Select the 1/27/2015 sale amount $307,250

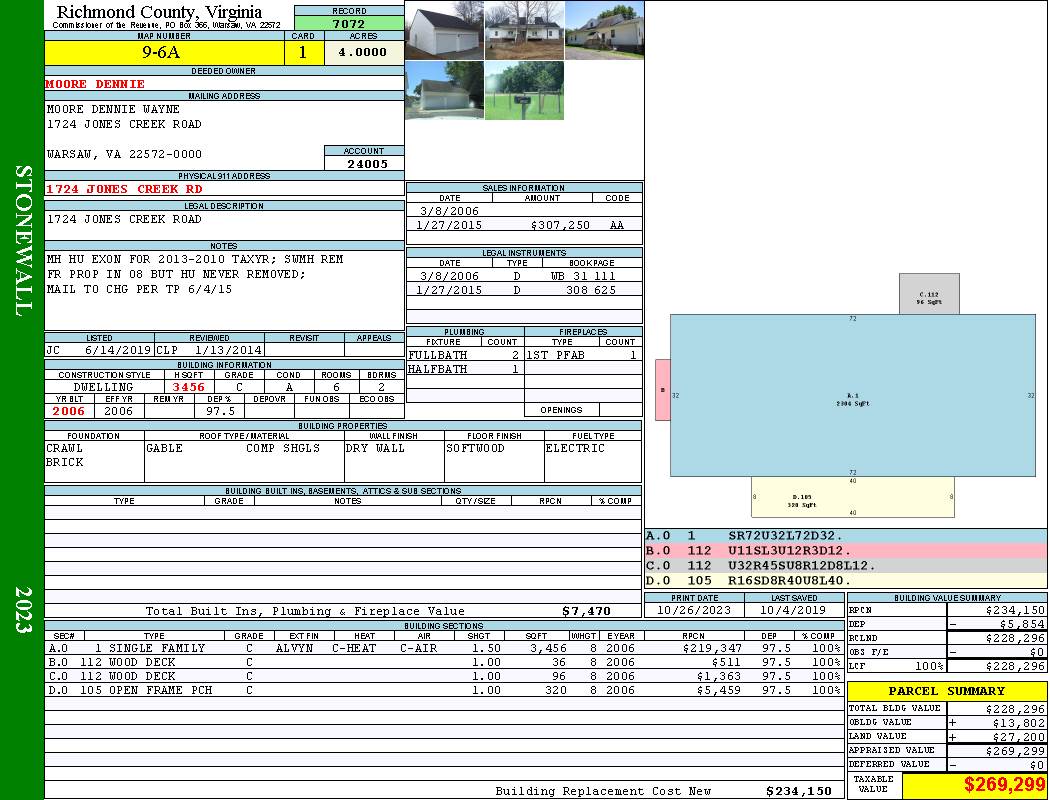point(560,226)
